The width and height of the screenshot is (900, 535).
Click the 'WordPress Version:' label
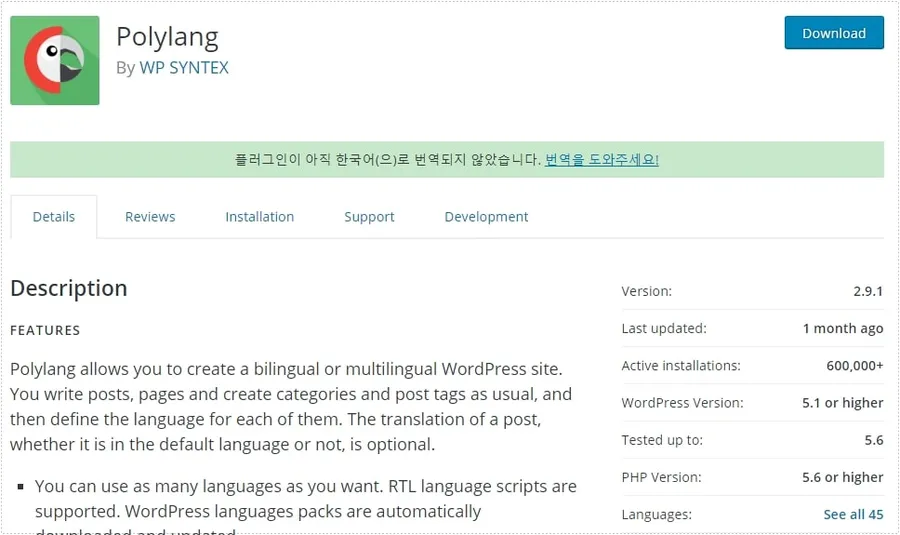click(682, 403)
